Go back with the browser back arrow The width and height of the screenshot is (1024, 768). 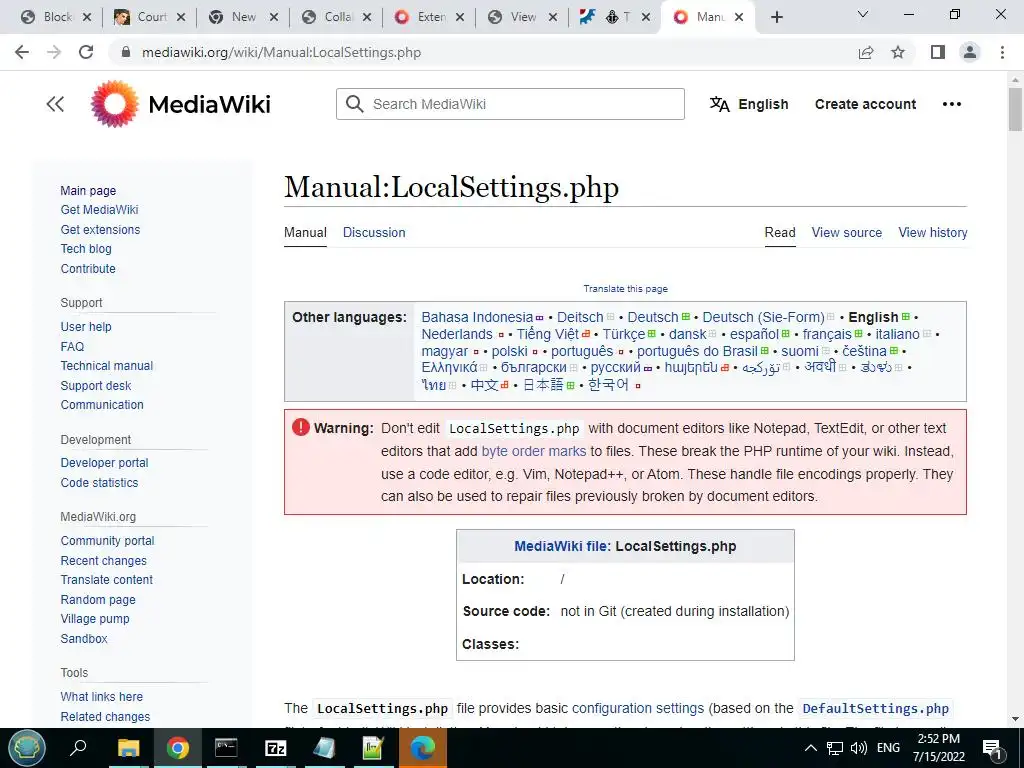[x=22, y=52]
